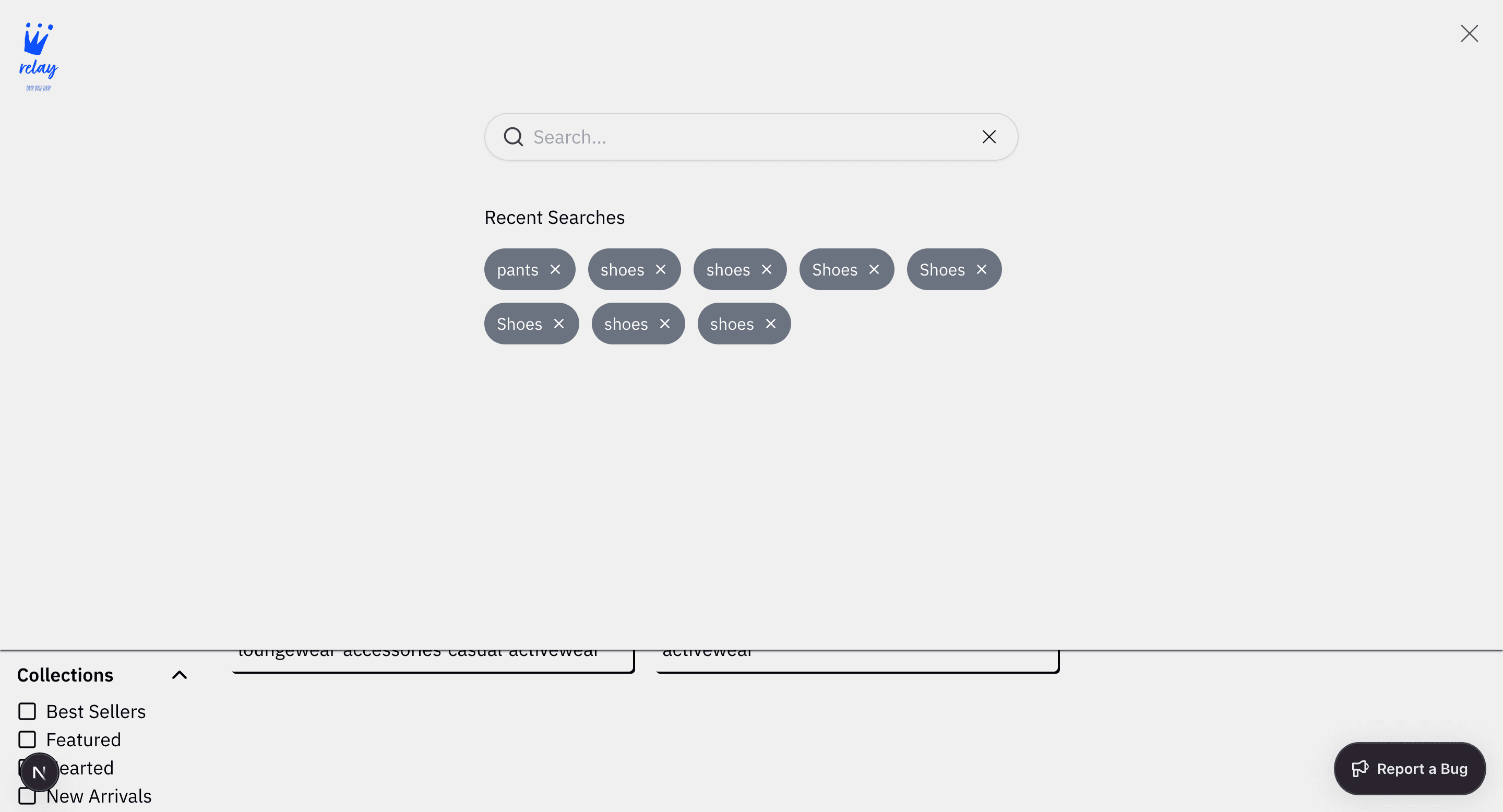Click the Collections section heading
Screen dimensions: 1503x812
tap(65, 675)
